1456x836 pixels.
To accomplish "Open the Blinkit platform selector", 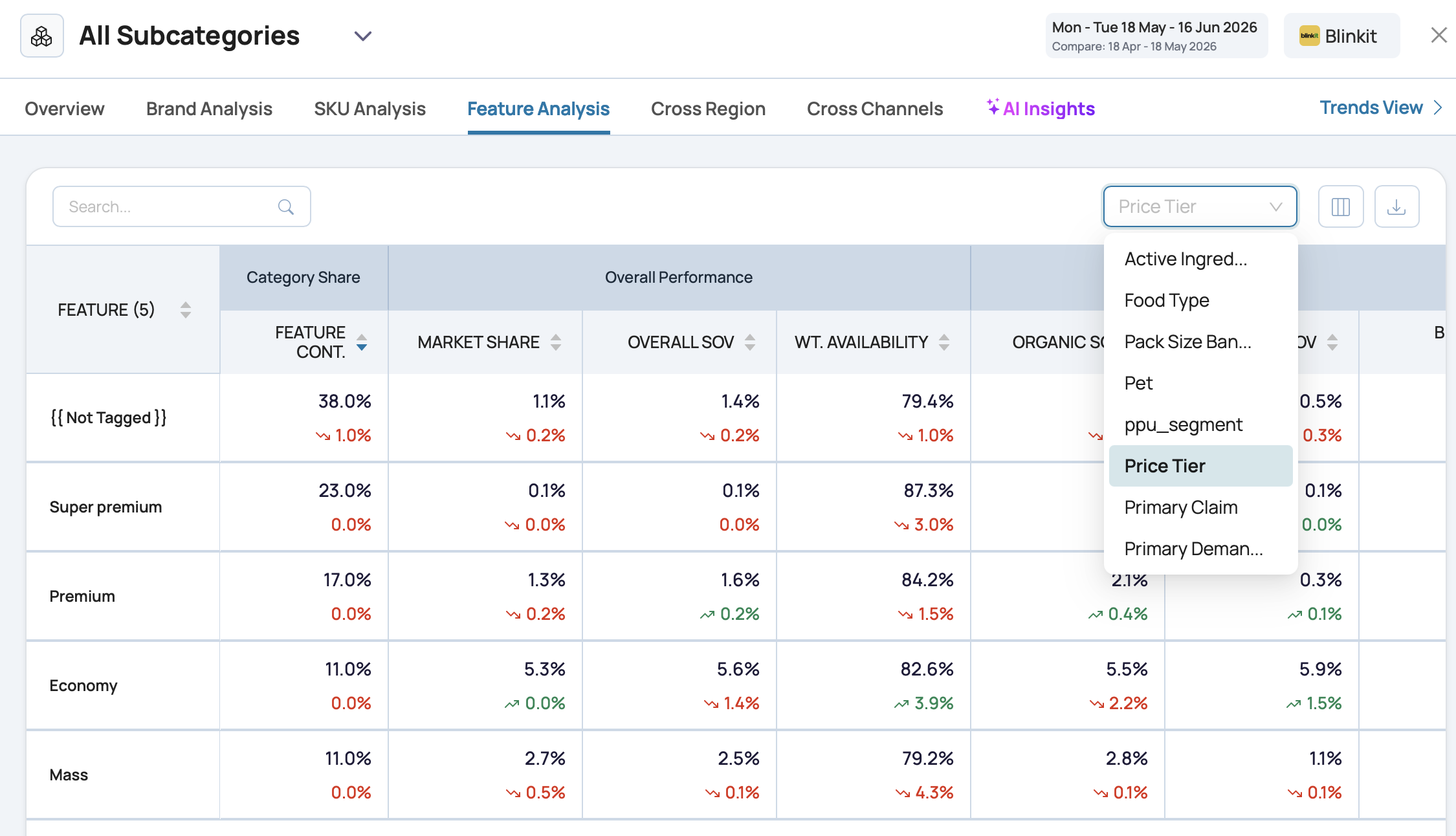I will point(1341,36).
